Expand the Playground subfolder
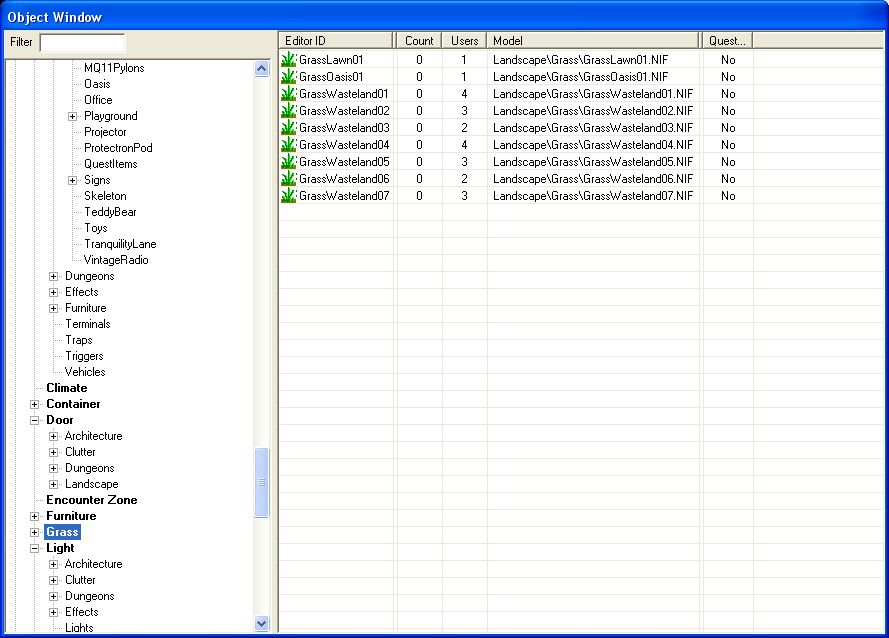This screenshot has width=889, height=638. (73, 116)
